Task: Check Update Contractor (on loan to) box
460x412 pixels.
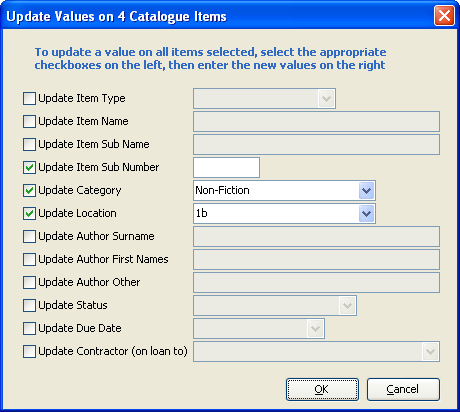Action: [x=29, y=351]
